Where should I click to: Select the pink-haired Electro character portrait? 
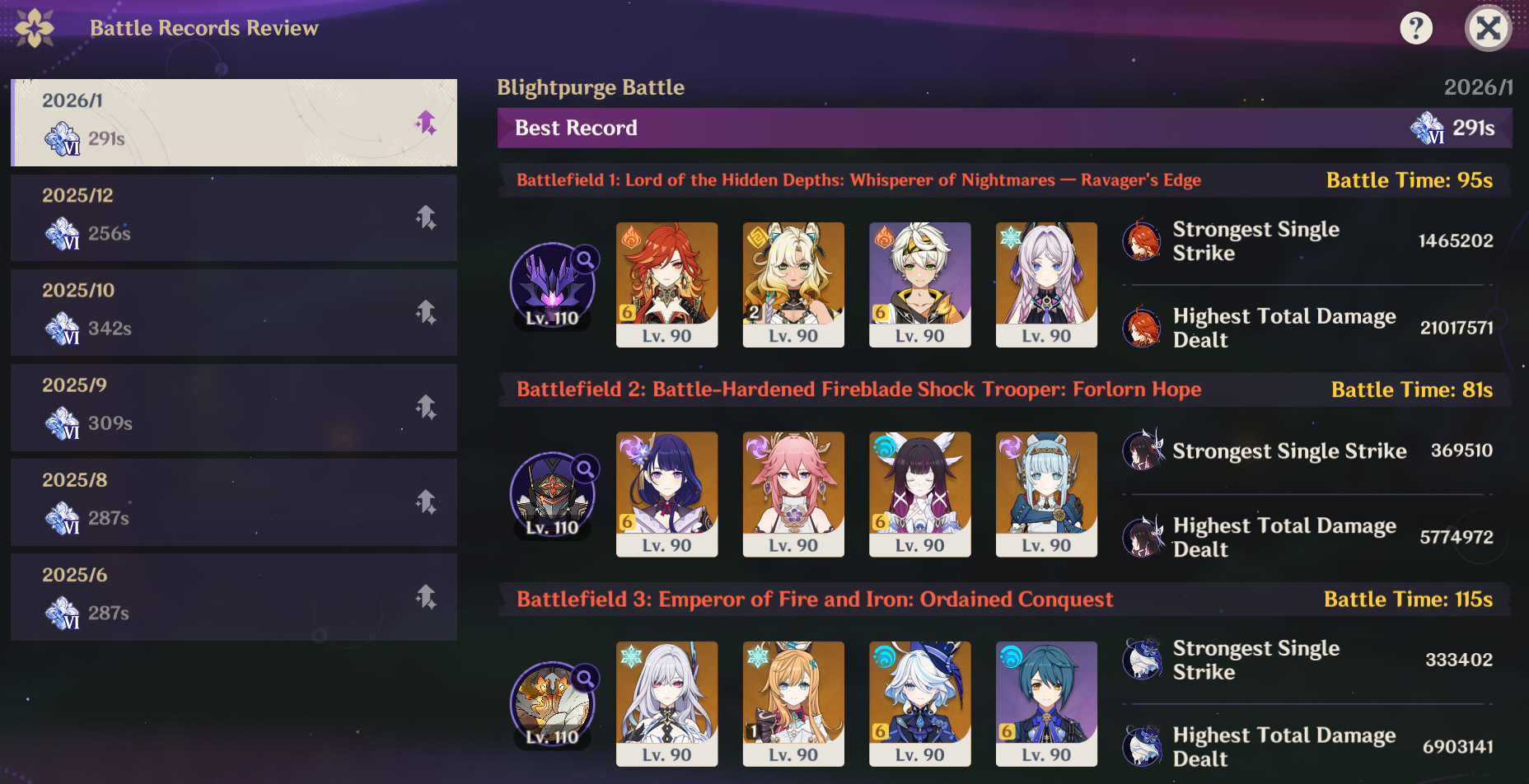pos(793,494)
